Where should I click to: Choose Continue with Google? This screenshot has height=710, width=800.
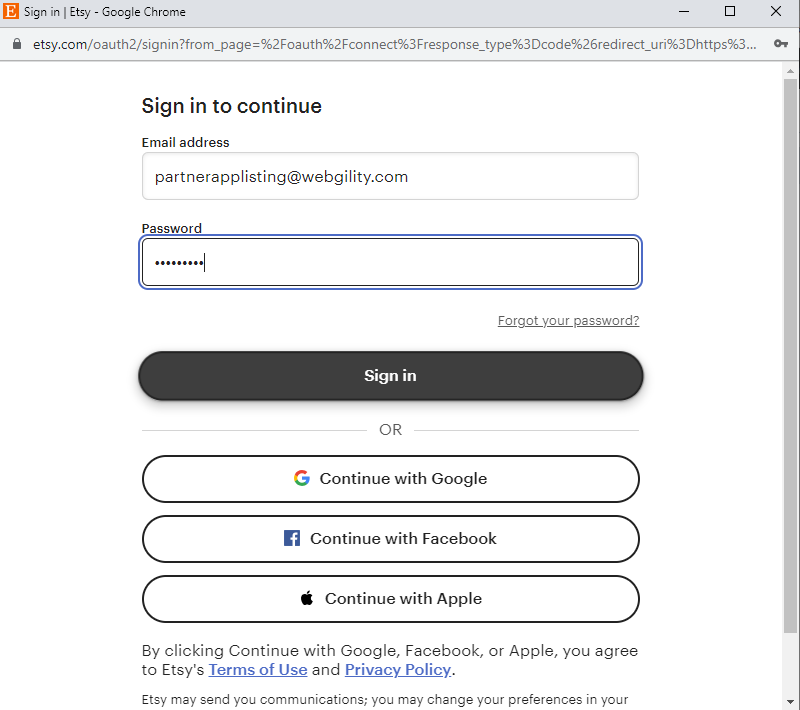pyautogui.click(x=390, y=479)
